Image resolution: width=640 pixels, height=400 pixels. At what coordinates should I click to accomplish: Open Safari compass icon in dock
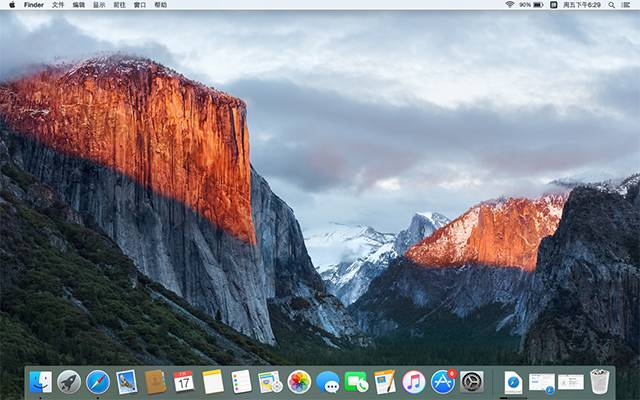point(98,381)
